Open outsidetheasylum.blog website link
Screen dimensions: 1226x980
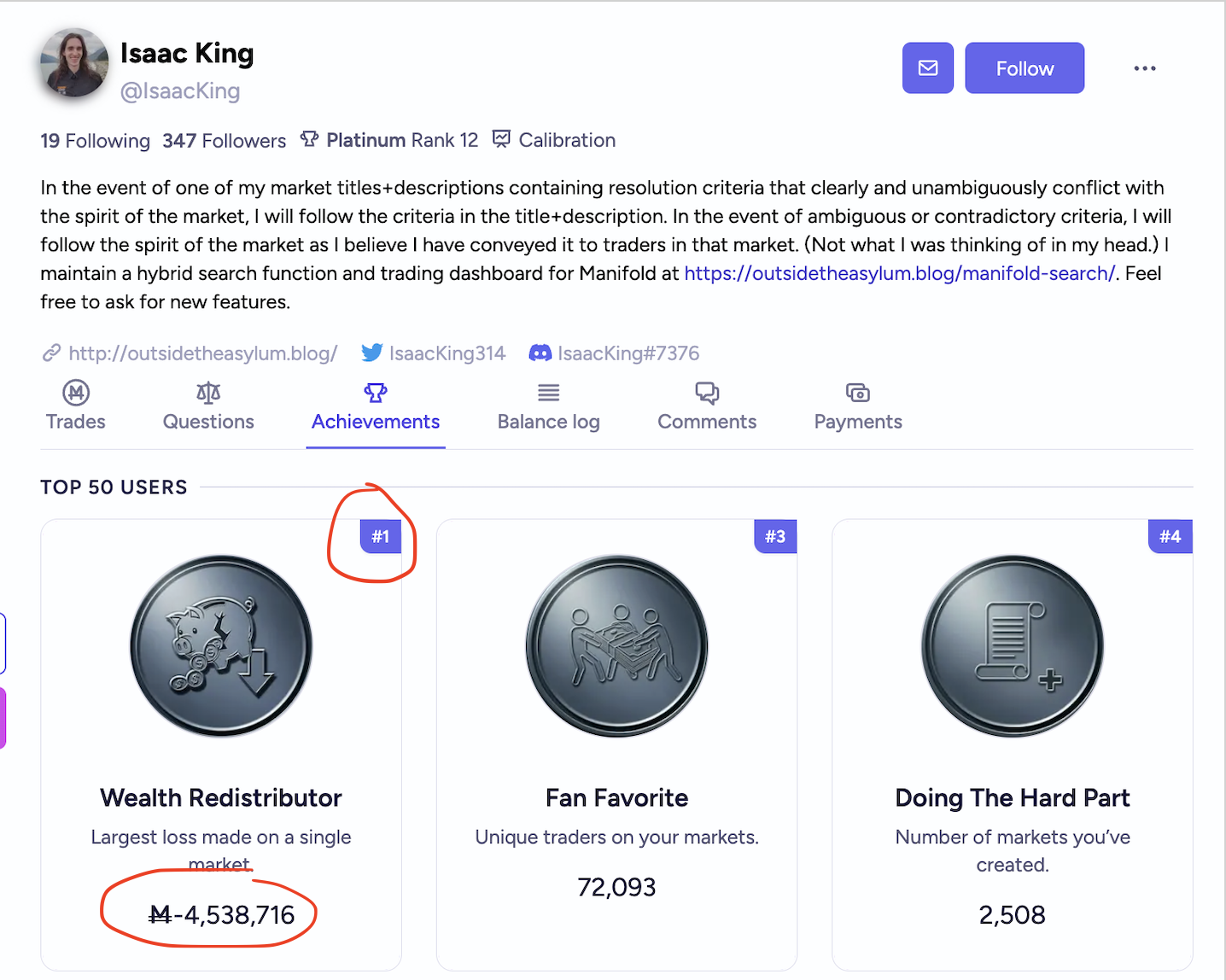[x=190, y=353]
